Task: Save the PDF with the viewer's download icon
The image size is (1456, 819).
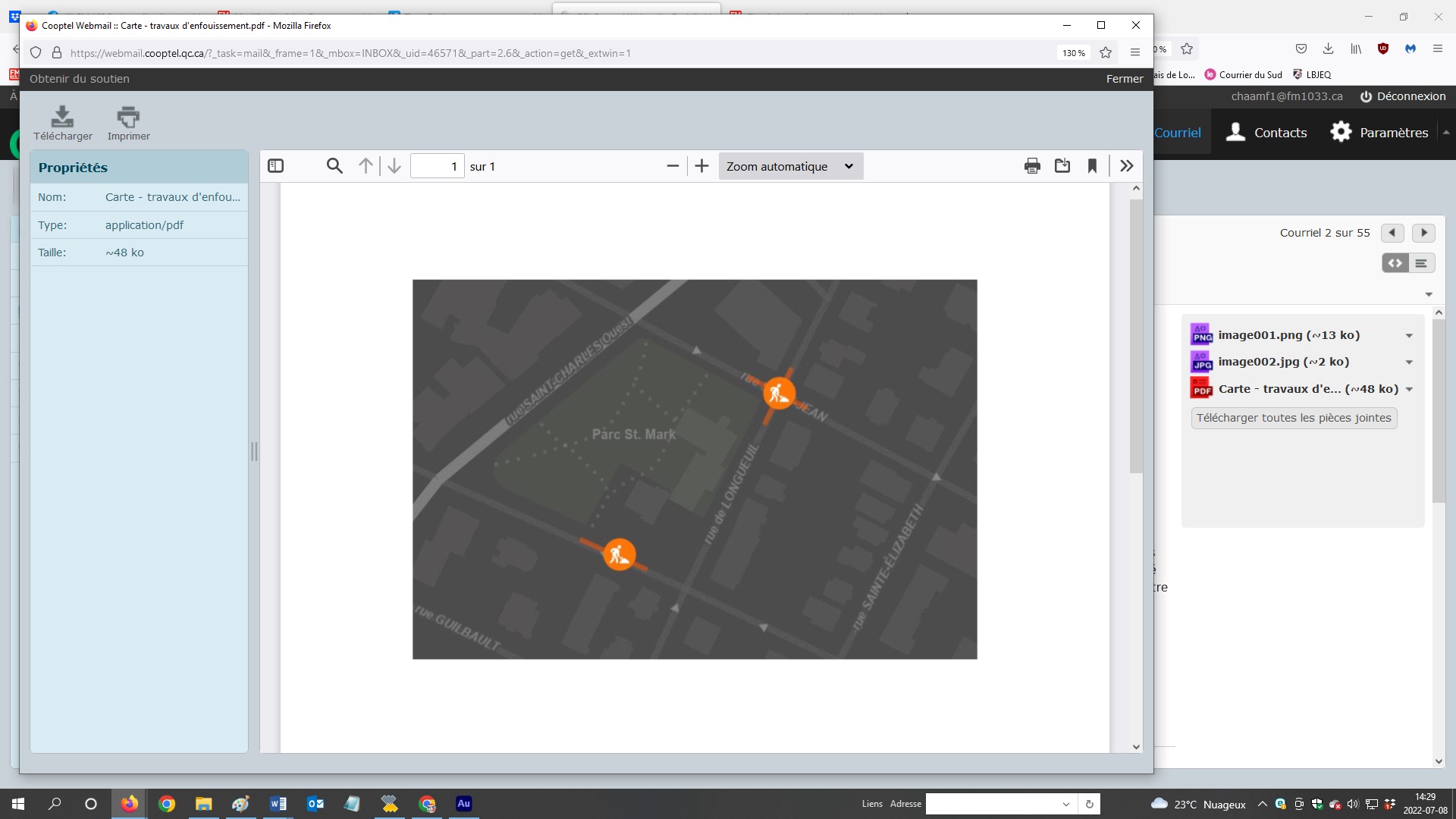Action: point(1062,166)
